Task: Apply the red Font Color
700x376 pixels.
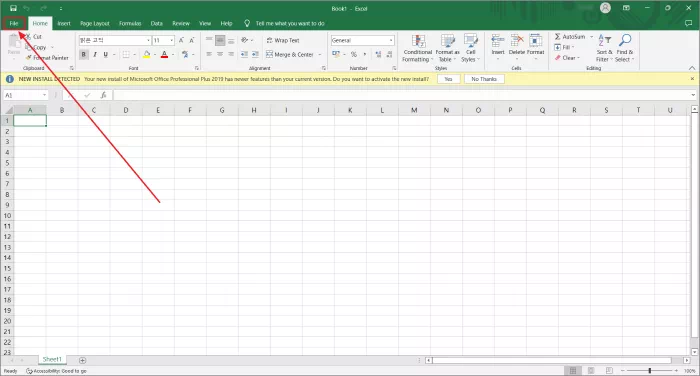Action: (164, 54)
